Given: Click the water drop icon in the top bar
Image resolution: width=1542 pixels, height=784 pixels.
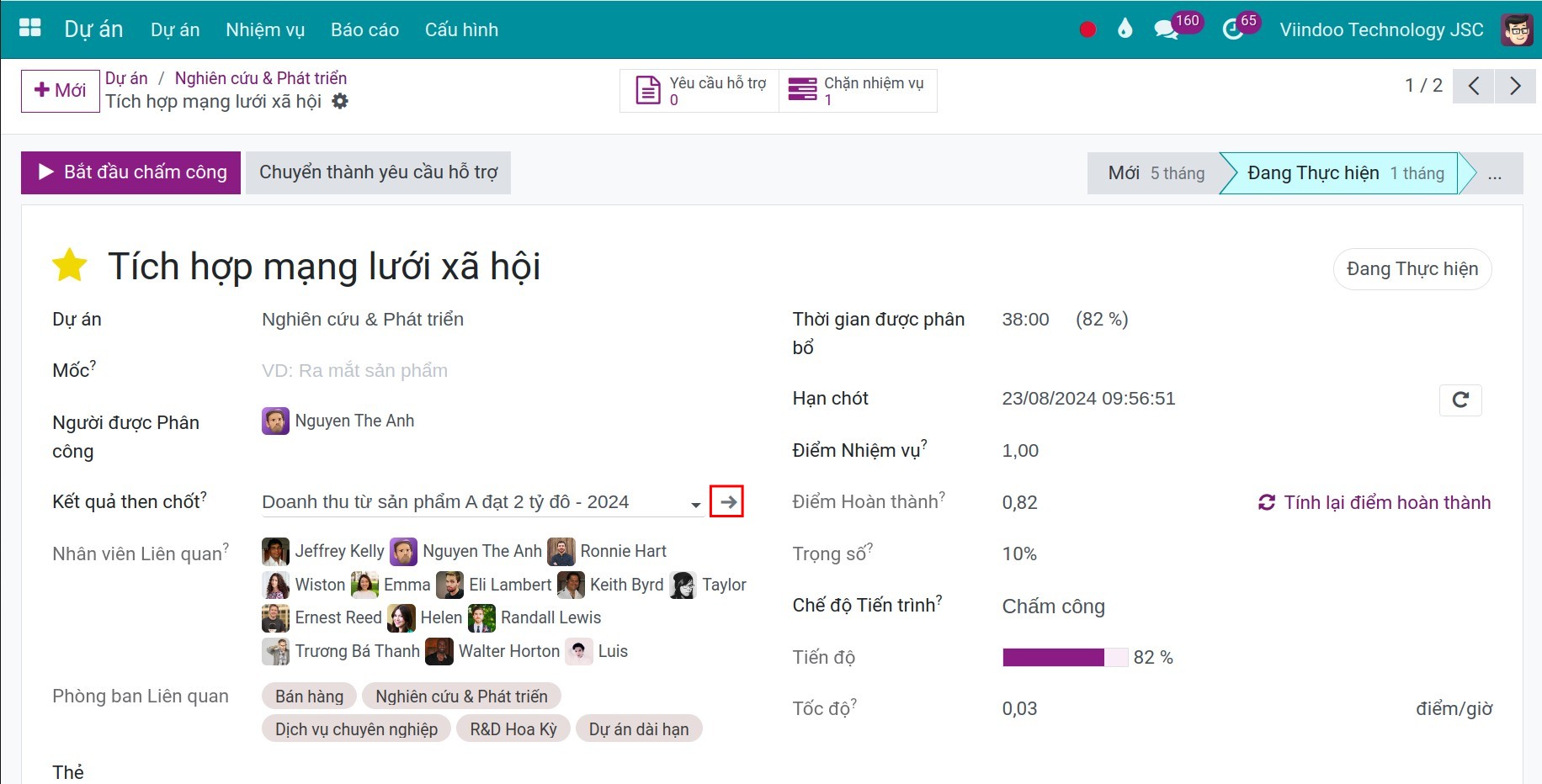Looking at the screenshot, I should click(1125, 29).
